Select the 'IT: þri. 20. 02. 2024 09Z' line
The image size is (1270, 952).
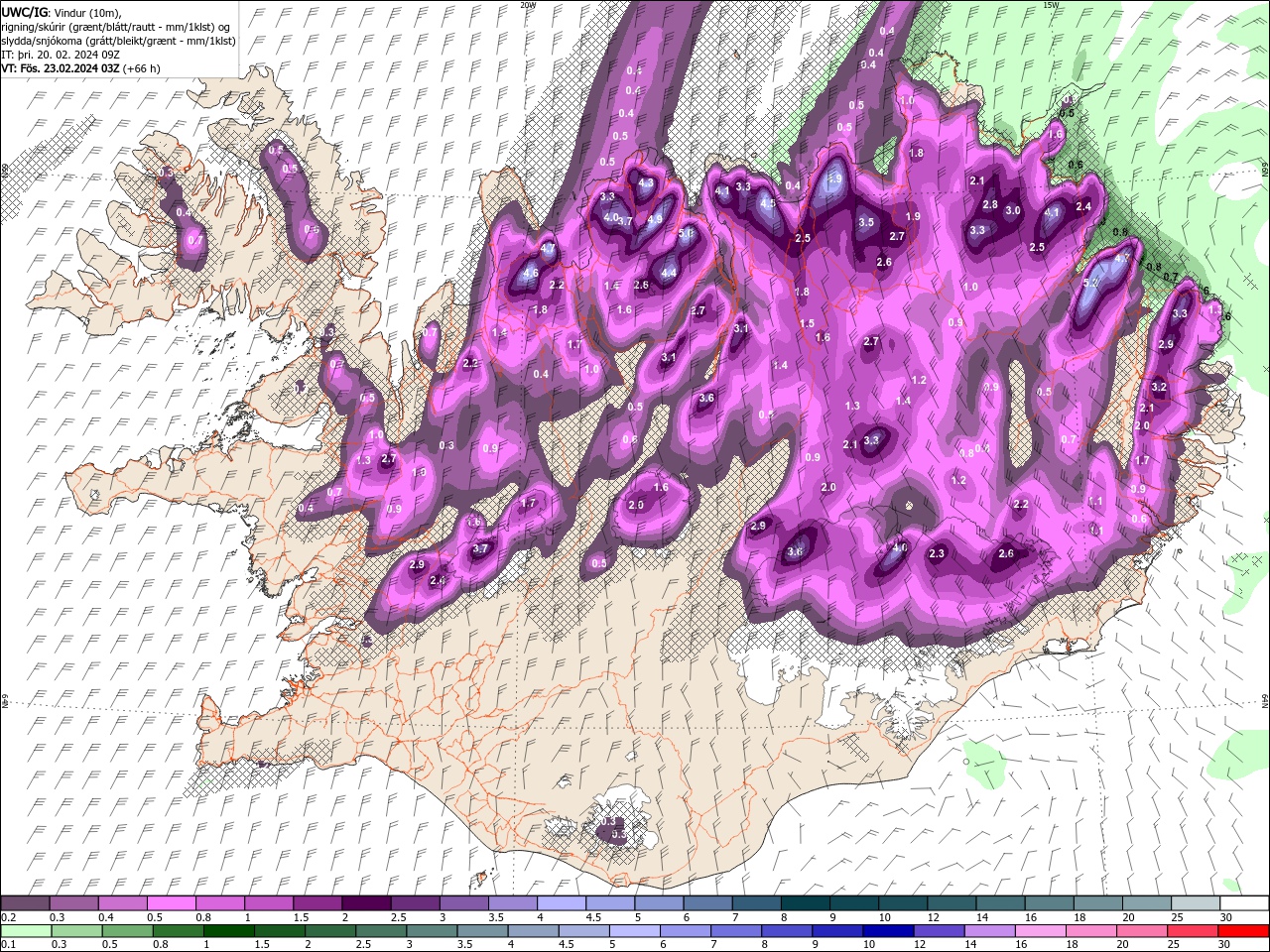pos(61,54)
